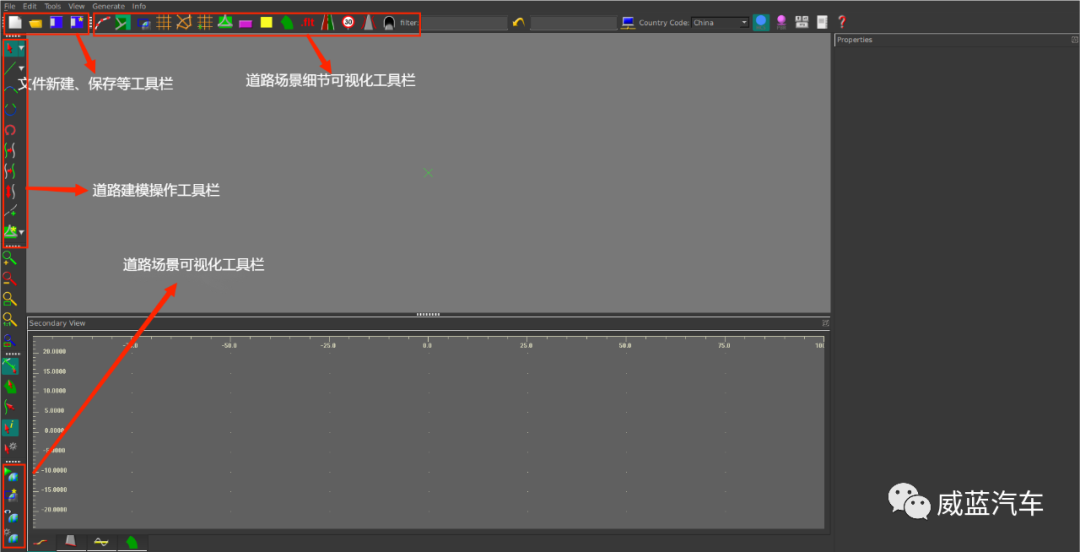Expand the selection tool's dropdown arrow
Screen dimensions: 1080x552
click(22, 49)
